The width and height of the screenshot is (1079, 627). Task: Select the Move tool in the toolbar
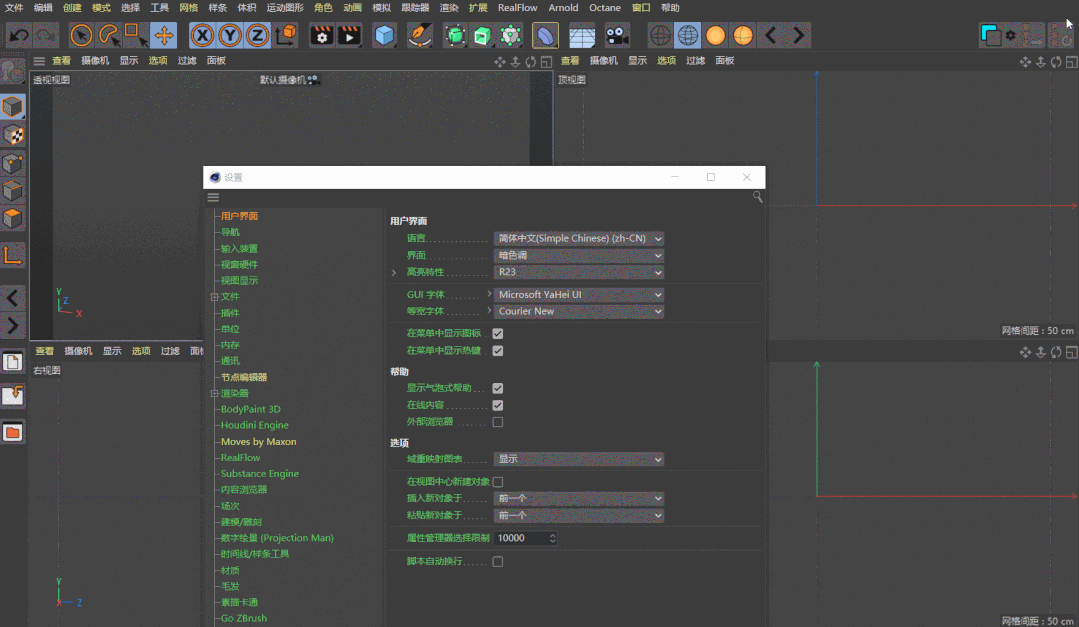click(164, 36)
